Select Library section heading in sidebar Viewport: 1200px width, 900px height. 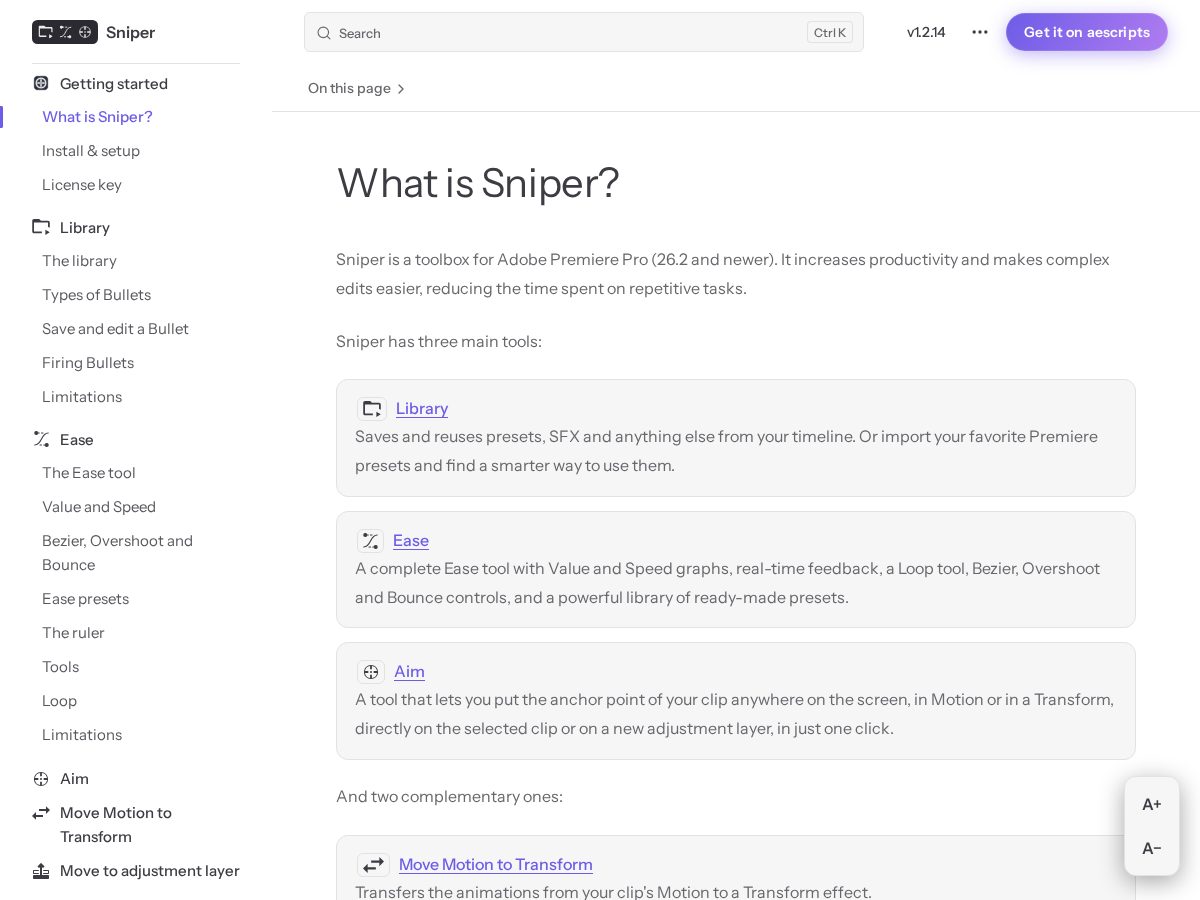pos(85,227)
